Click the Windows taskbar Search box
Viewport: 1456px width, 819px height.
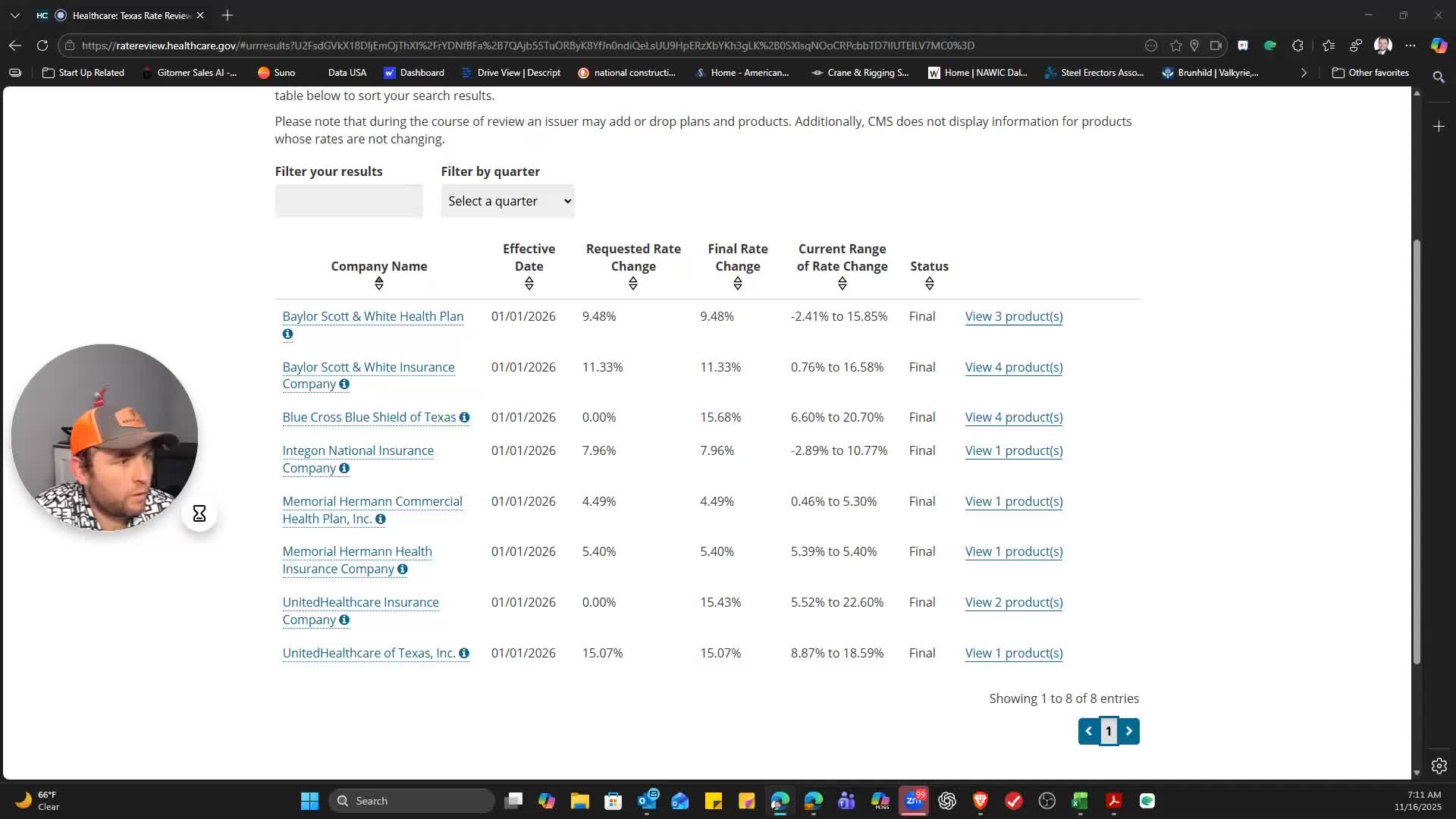tap(412, 801)
